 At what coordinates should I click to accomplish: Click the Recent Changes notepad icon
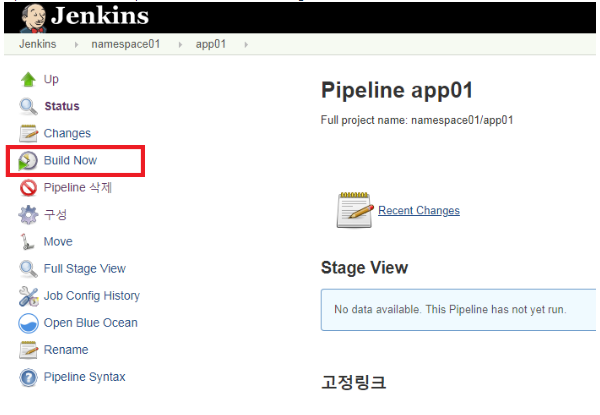tap(355, 210)
